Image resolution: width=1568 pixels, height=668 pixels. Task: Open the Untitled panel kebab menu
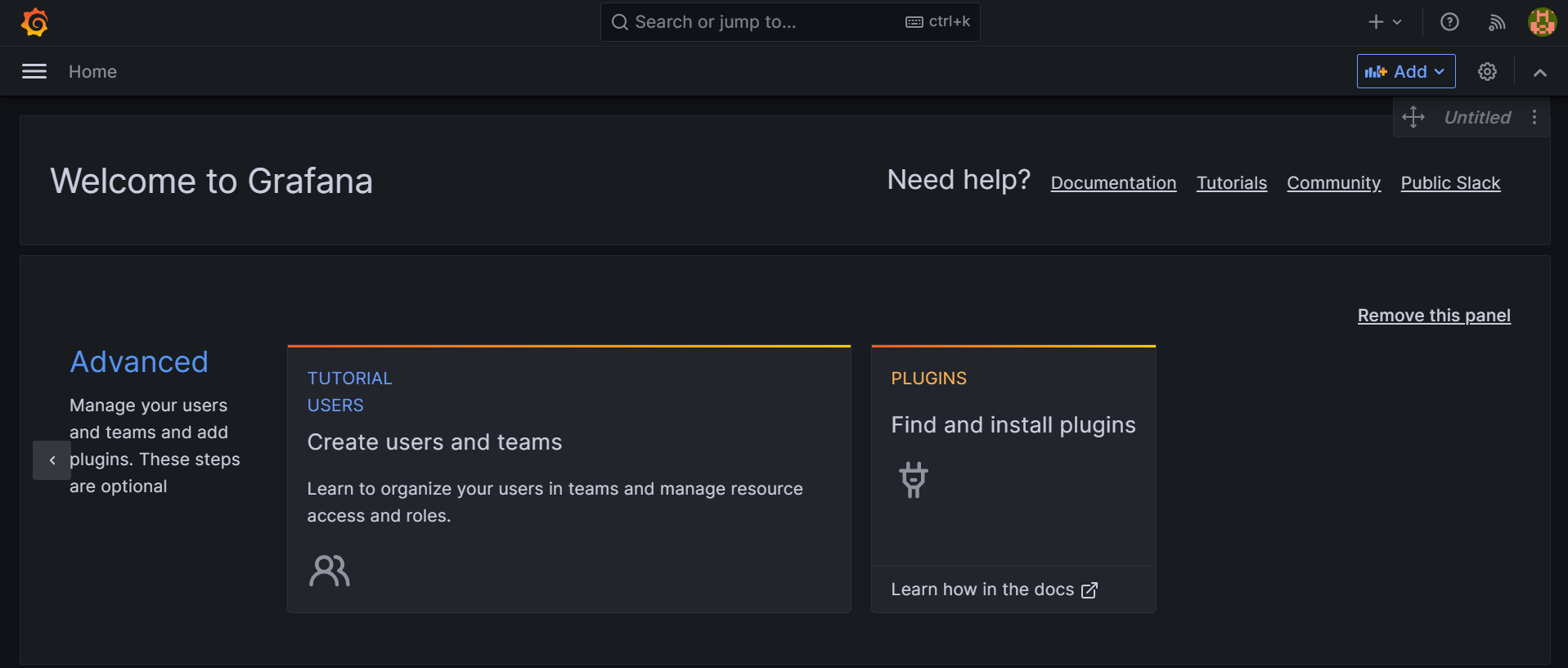tap(1534, 117)
